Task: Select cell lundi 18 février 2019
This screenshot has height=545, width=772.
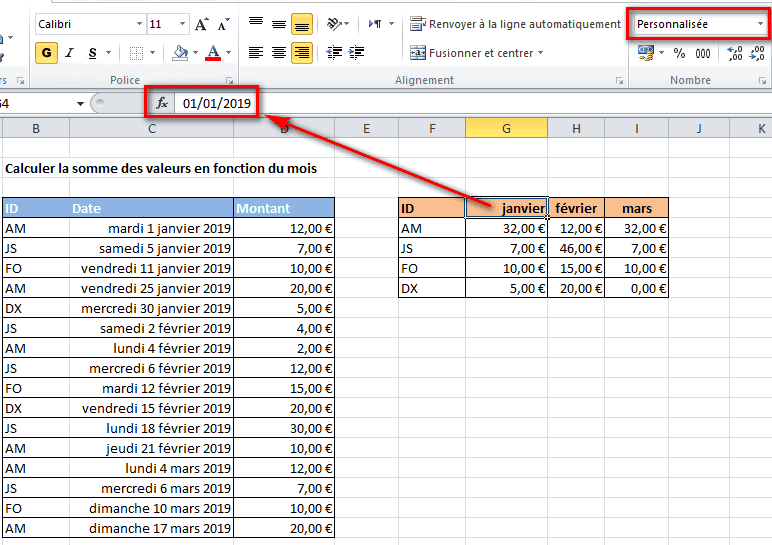Action: click(152, 428)
